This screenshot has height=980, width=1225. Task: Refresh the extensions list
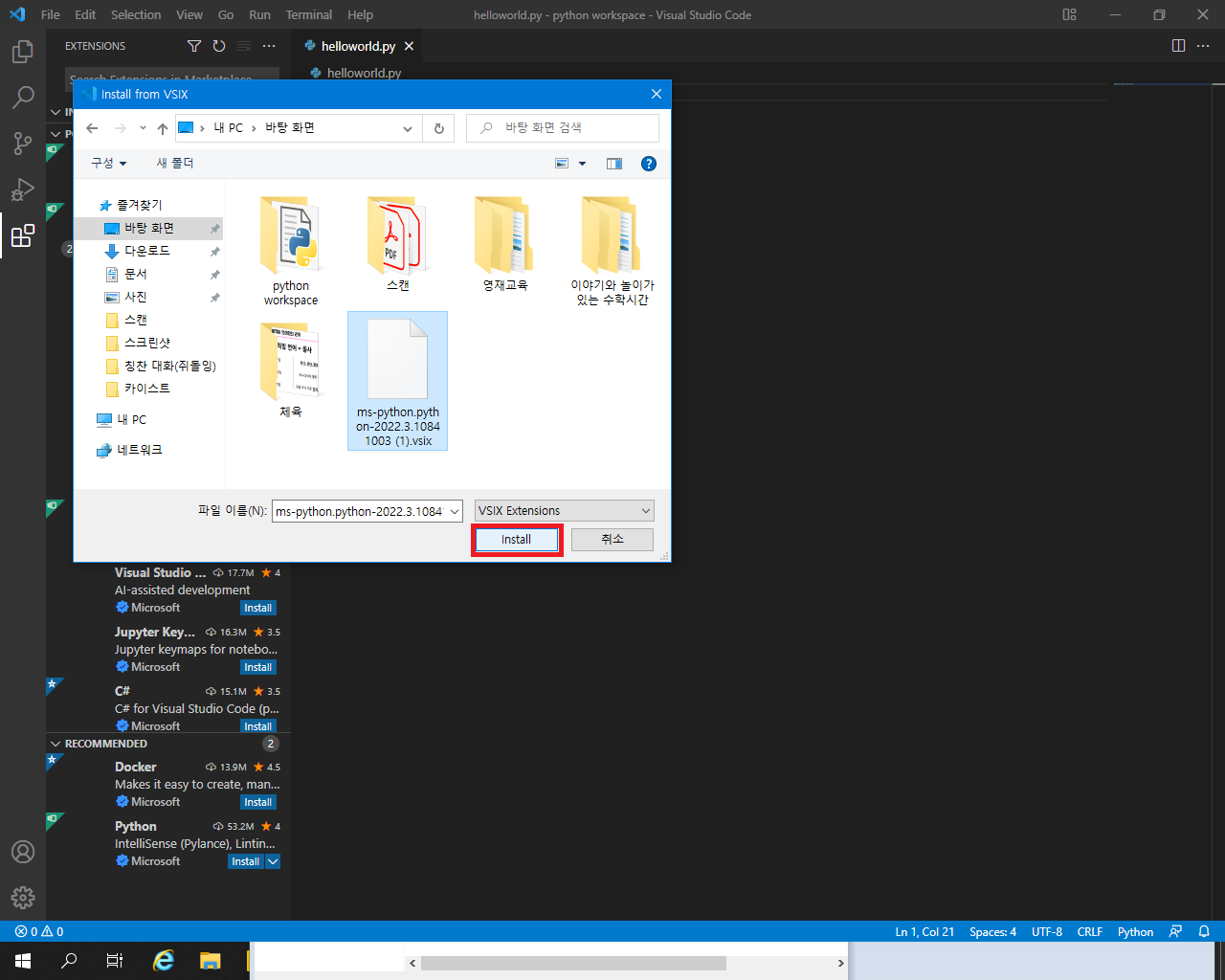coord(219,46)
